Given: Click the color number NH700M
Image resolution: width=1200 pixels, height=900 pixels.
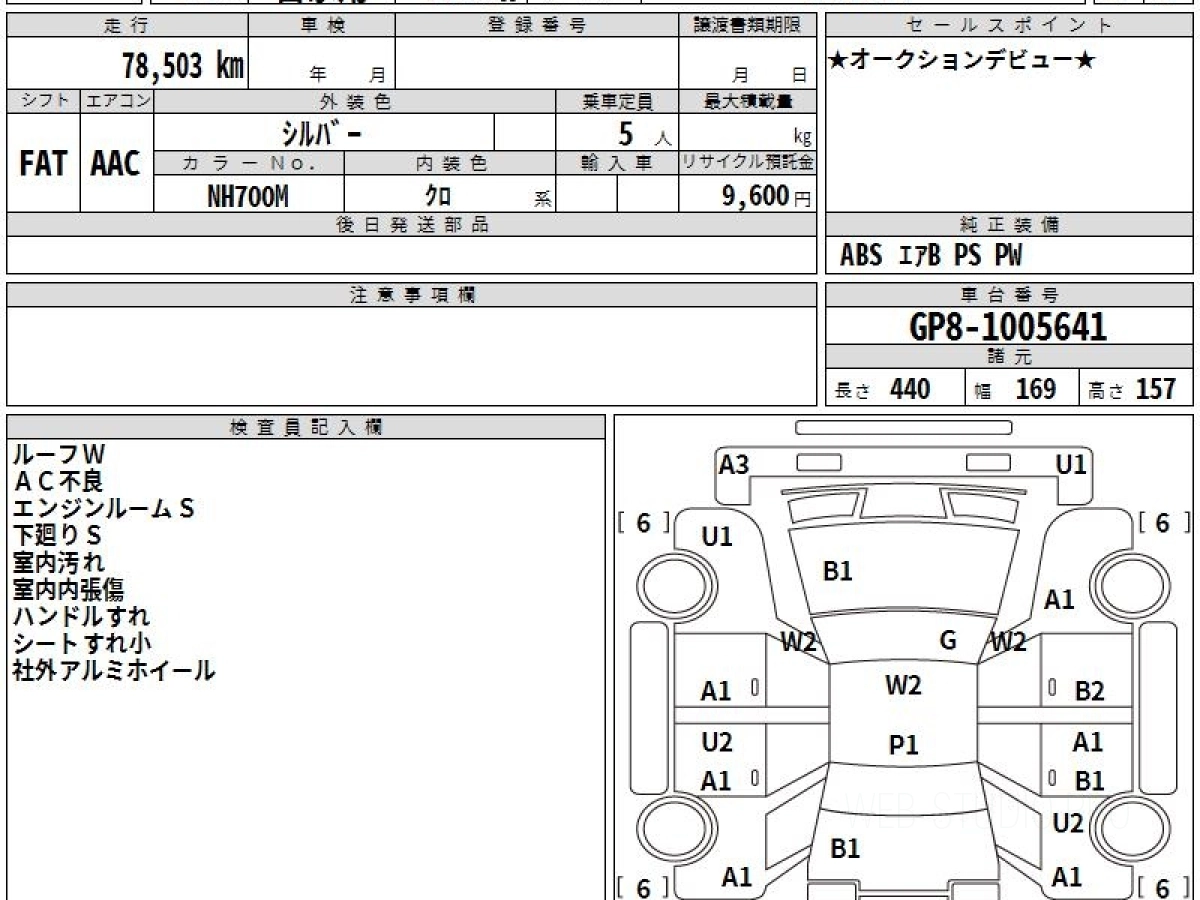Looking at the screenshot, I should [248, 196].
